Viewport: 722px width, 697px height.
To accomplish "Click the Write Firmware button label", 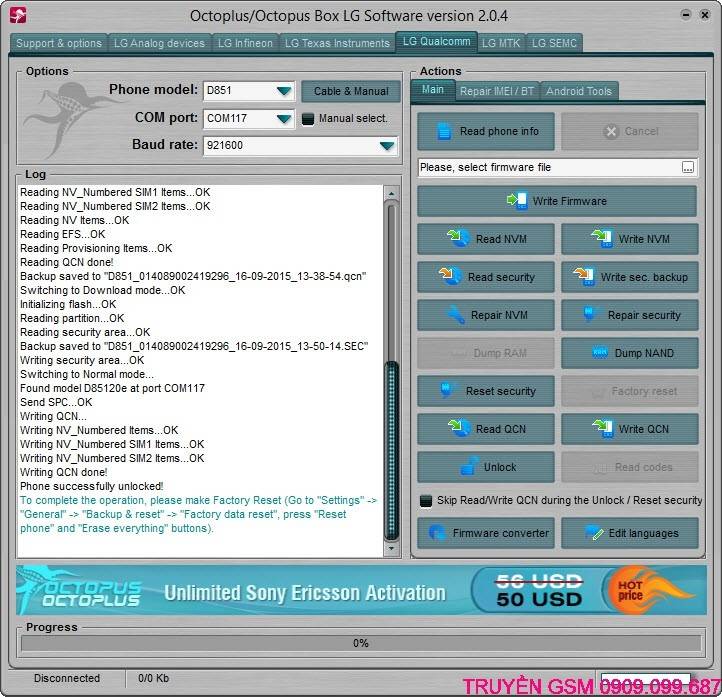I will pos(570,201).
